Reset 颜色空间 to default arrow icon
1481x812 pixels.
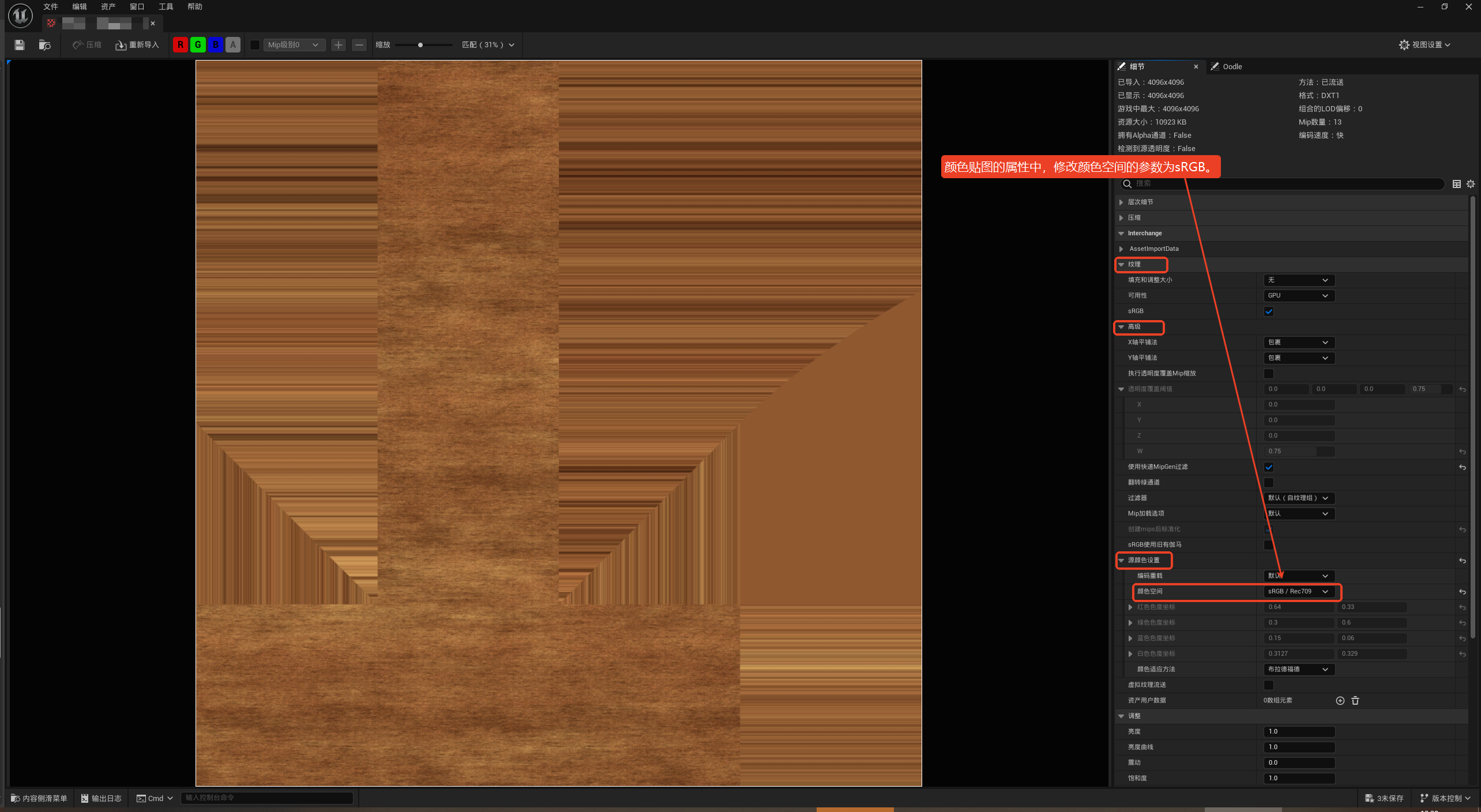(1463, 592)
